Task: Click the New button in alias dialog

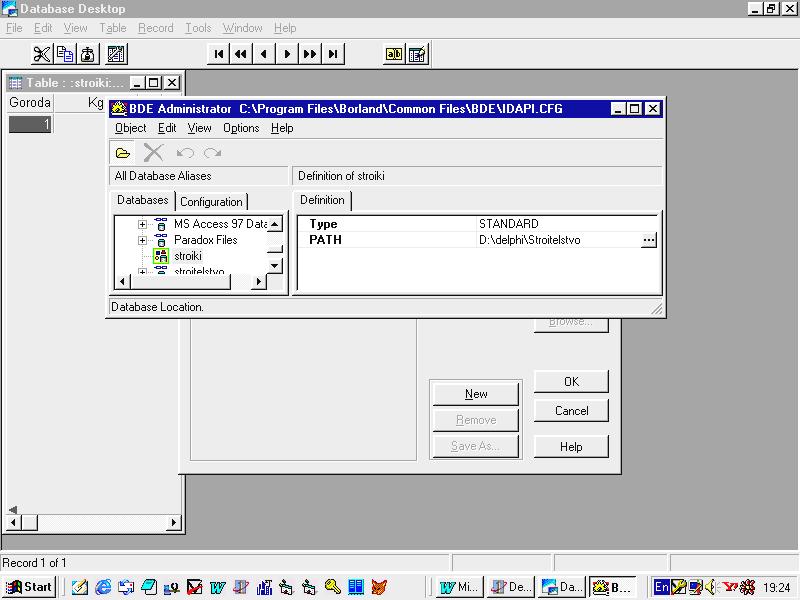Action: coord(476,394)
